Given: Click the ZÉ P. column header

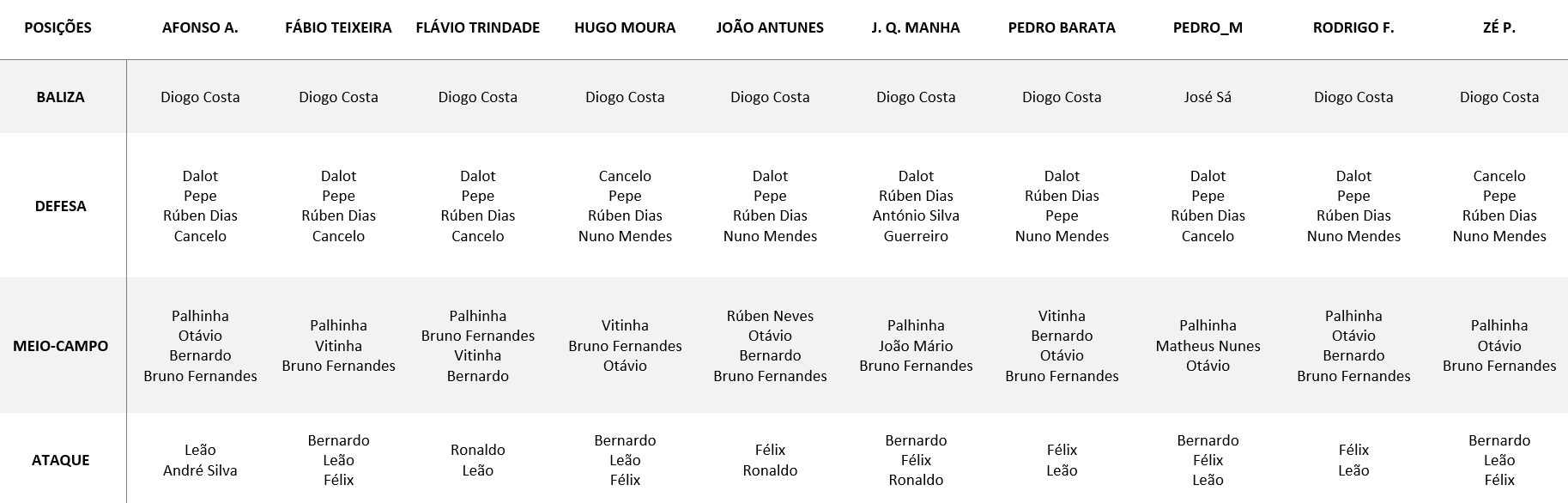Looking at the screenshot, I should pos(1498,27).
